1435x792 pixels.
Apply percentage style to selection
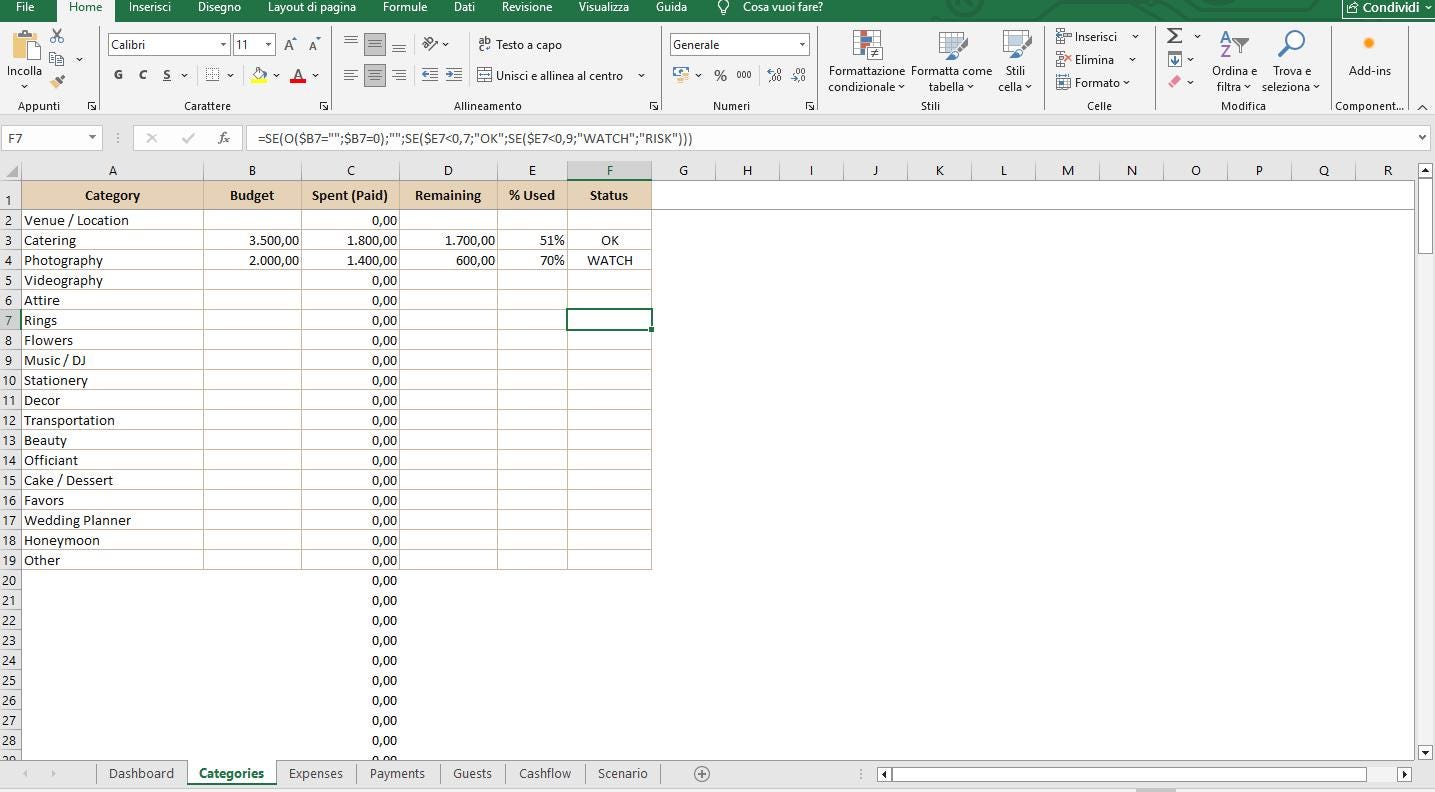click(720, 74)
